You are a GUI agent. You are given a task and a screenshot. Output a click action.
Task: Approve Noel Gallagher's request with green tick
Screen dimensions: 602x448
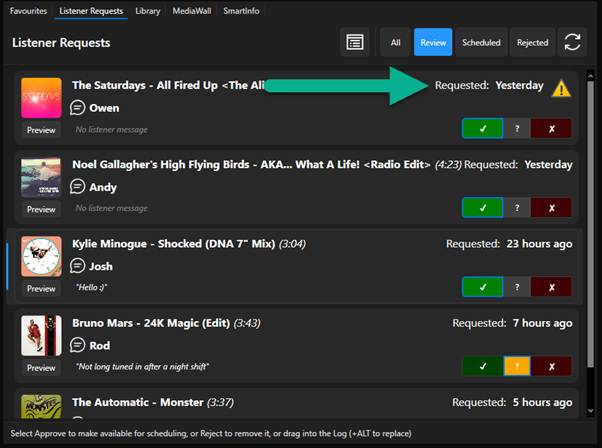click(483, 208)
